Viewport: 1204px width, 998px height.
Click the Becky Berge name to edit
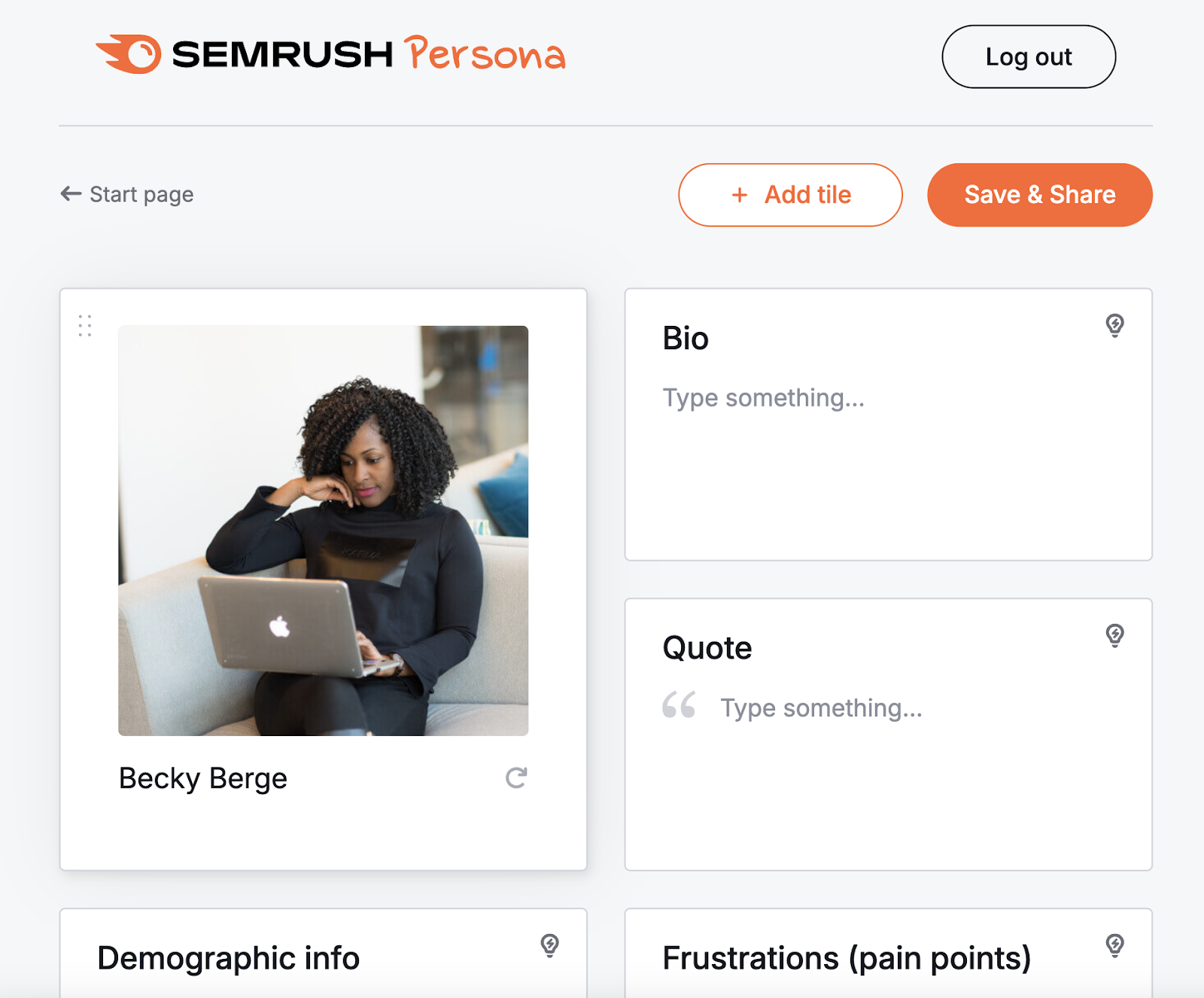[202, 779]
